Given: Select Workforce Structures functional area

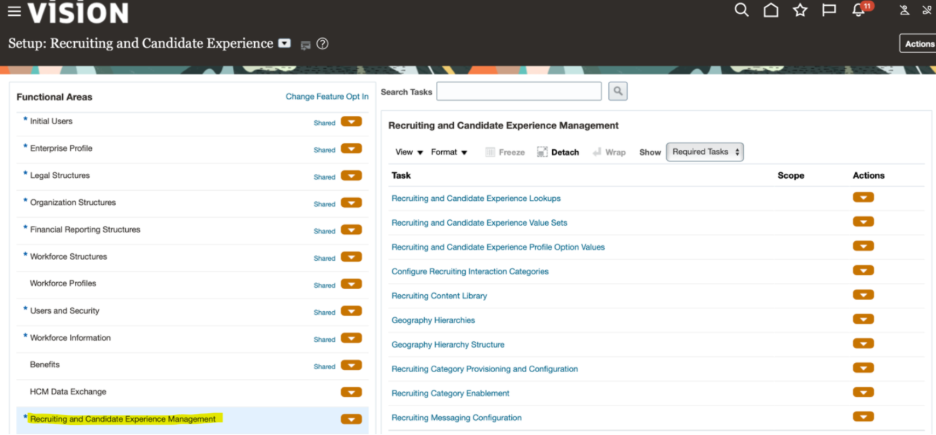Looking at the screenshot, I should click(x=68, y=257).
